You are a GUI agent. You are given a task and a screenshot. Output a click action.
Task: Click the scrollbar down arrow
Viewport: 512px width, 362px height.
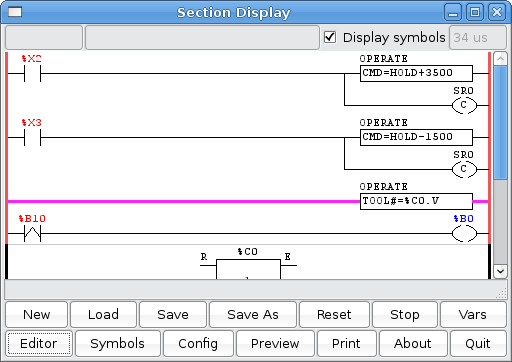click(x=500, y=271)
